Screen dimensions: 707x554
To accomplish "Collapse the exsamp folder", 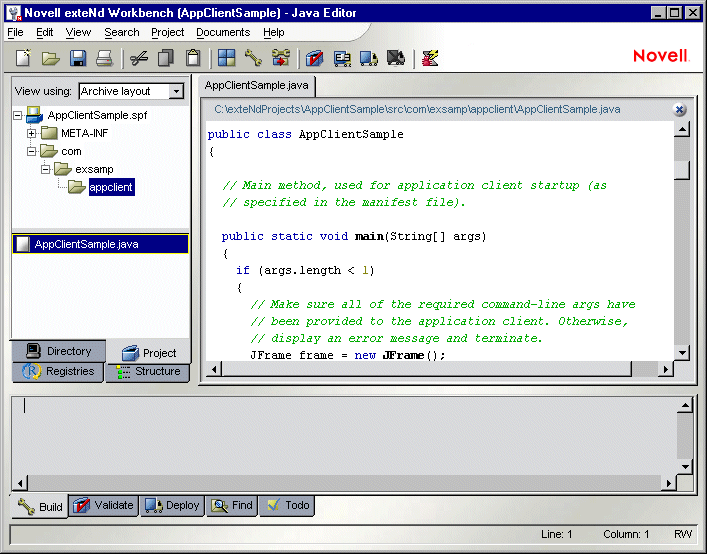I will pyautogui.click(x=45, y=169).
